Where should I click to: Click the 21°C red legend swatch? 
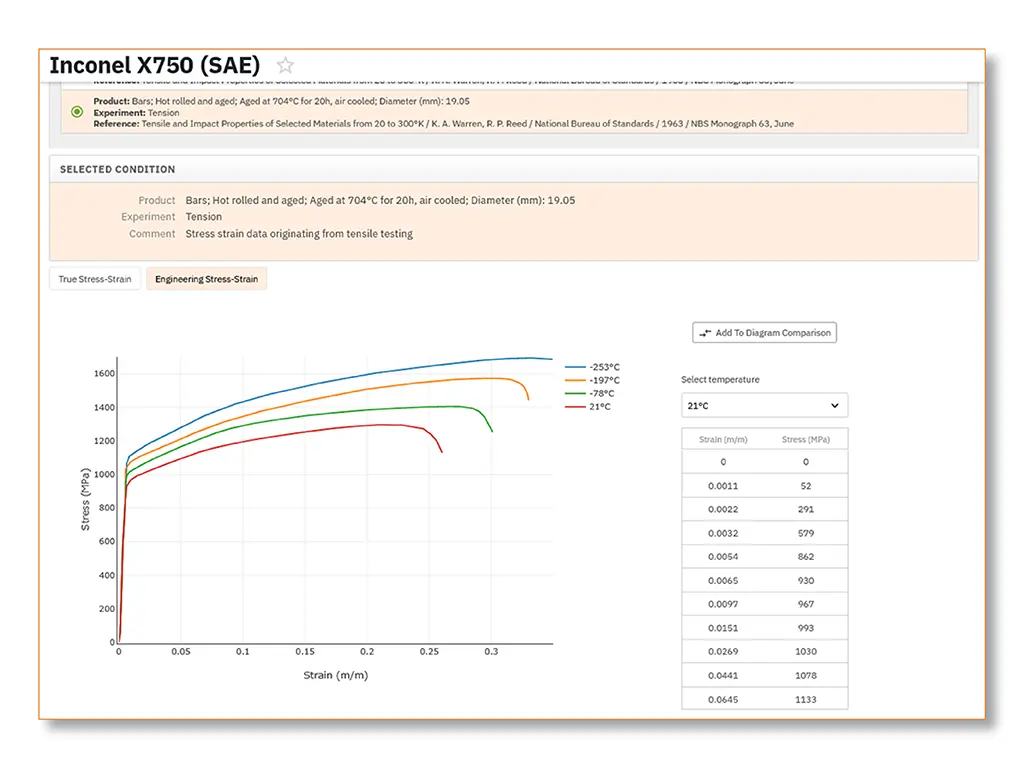tap(575, 407)
